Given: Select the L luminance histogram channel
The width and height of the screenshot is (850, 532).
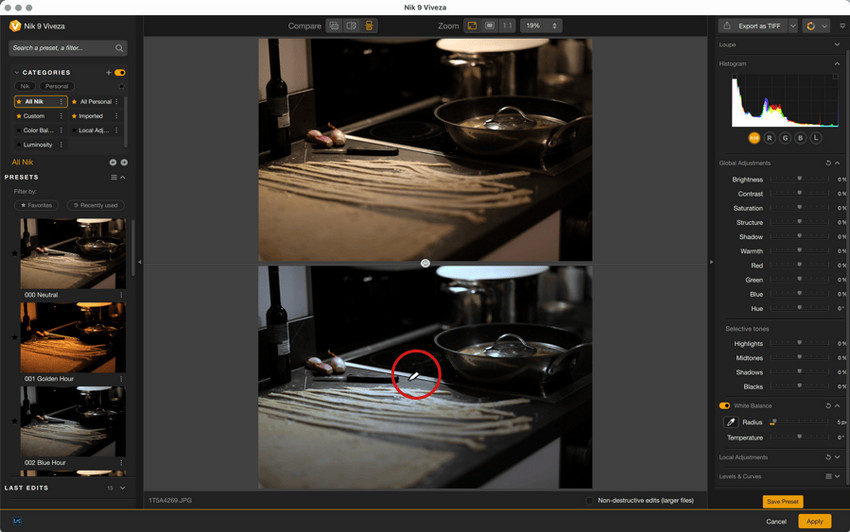Looking at the screenshot, I should [x=816, y=138].
